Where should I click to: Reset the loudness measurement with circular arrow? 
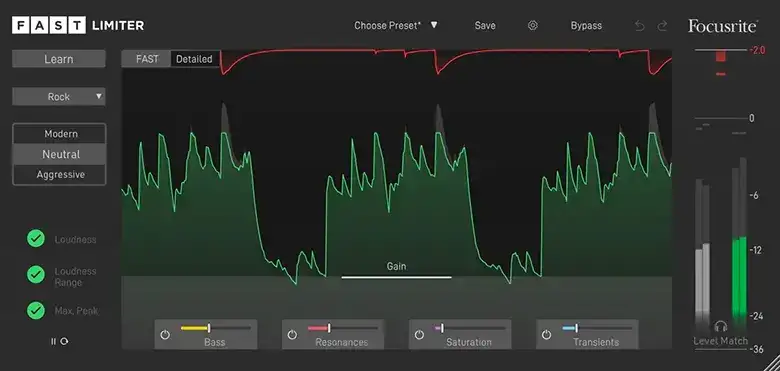pos(64,341)
